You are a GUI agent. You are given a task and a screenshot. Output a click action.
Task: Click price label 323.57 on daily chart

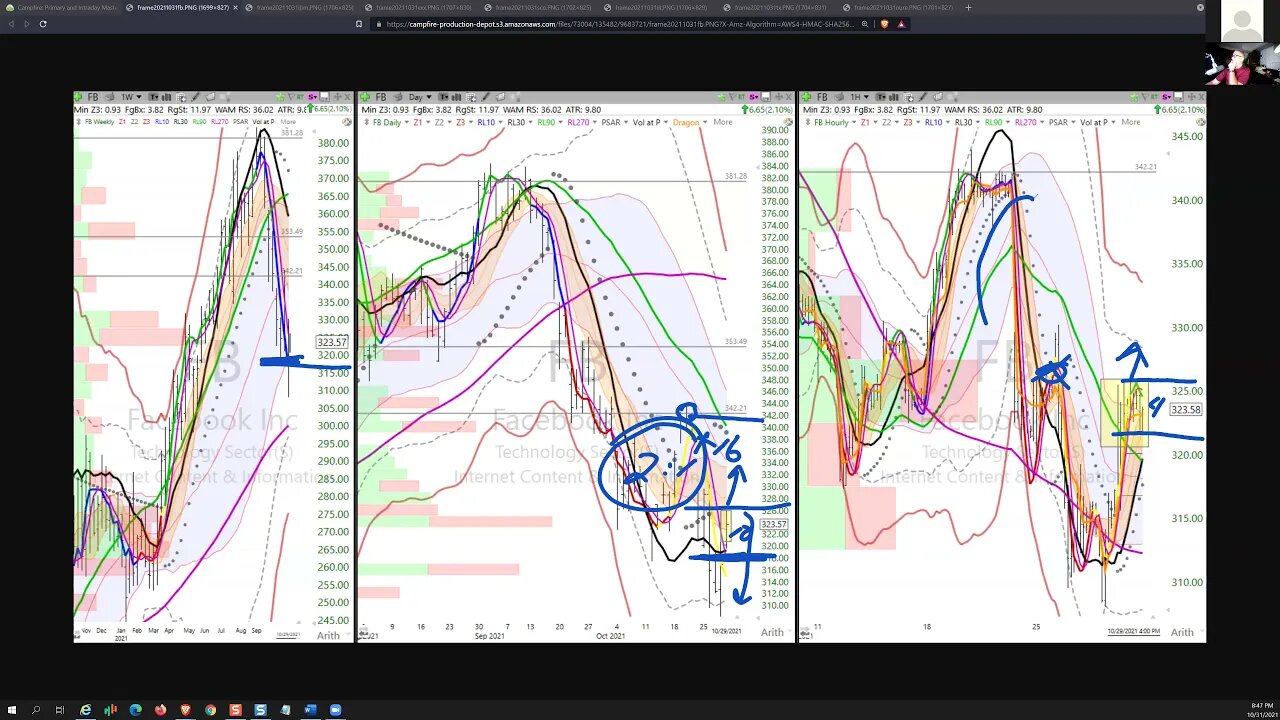pos(773,524)
